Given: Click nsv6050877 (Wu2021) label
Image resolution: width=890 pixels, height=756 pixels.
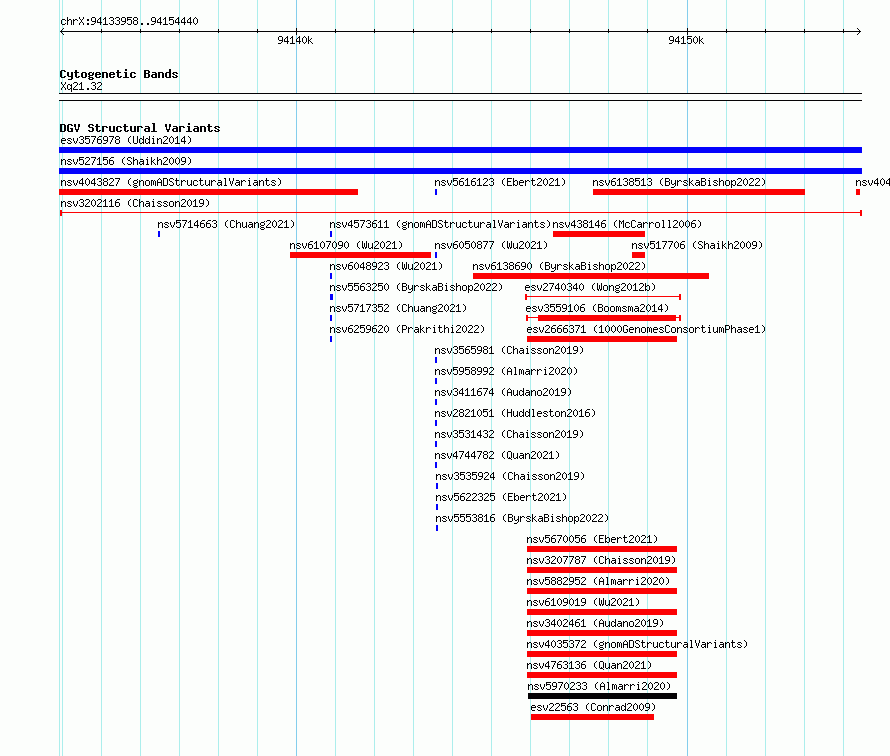Looking at the screenshot, I should pyautogui.click(x=491, y=245).
